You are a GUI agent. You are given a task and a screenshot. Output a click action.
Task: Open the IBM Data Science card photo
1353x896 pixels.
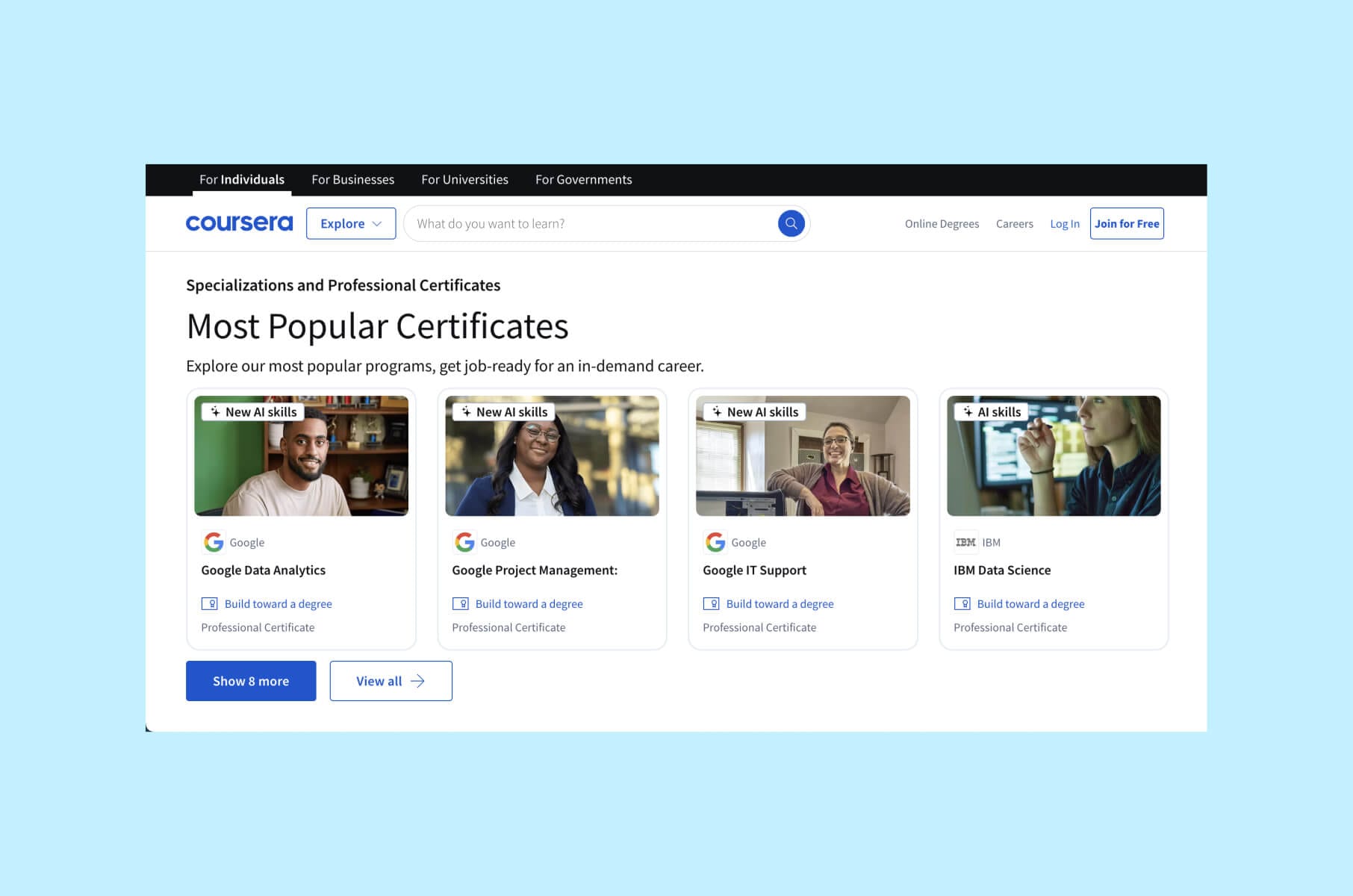coord(1054,455)
